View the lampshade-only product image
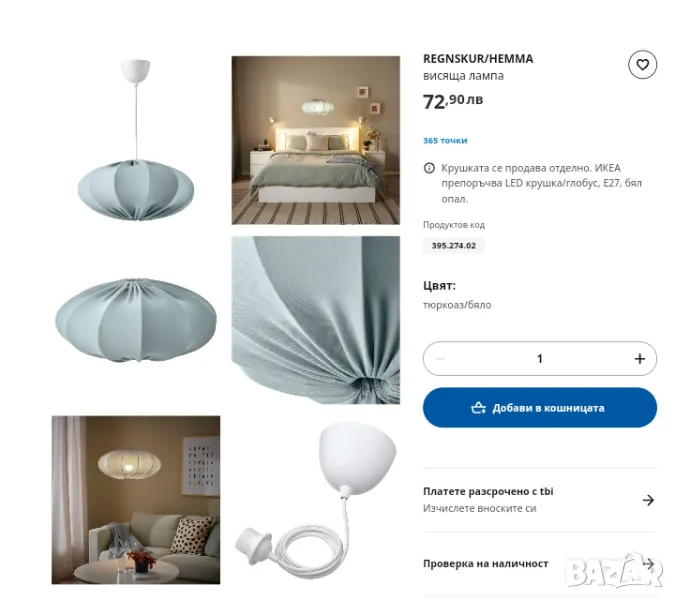The image size is (675, 600). (136, 320)
